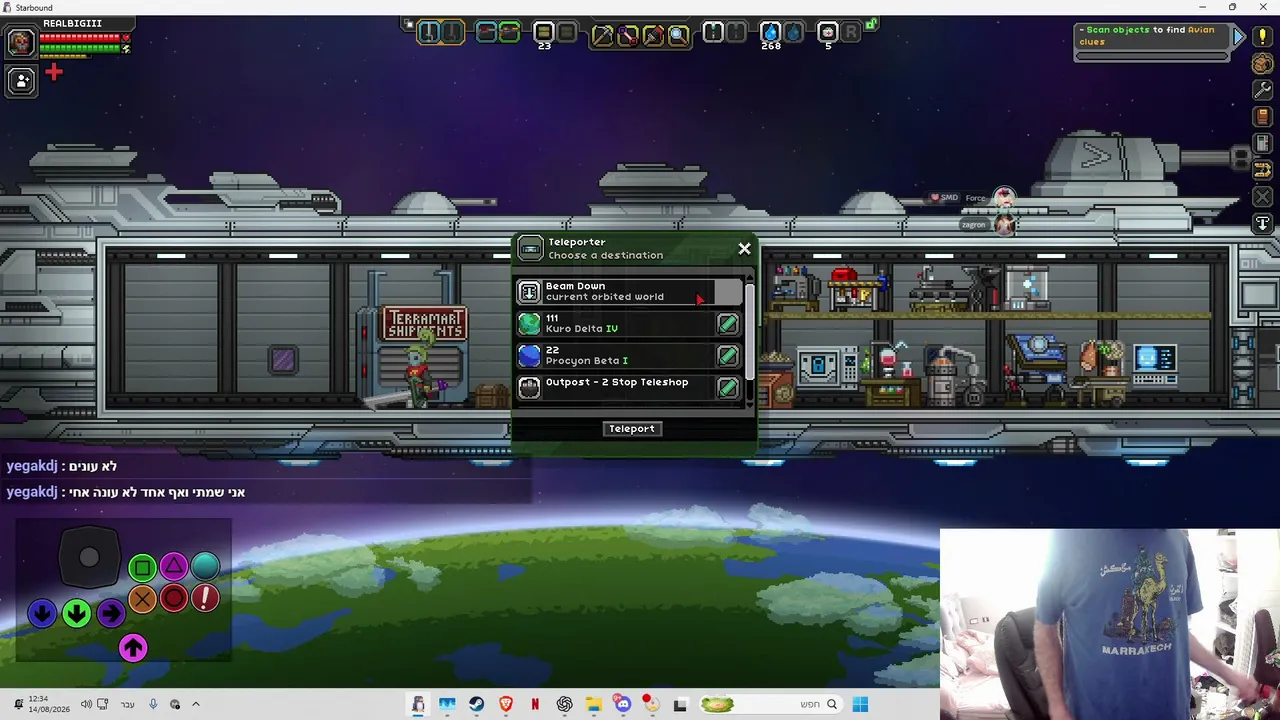Click the green square overlay button
Screen dimensions: 1280x720
coord(142,568)
